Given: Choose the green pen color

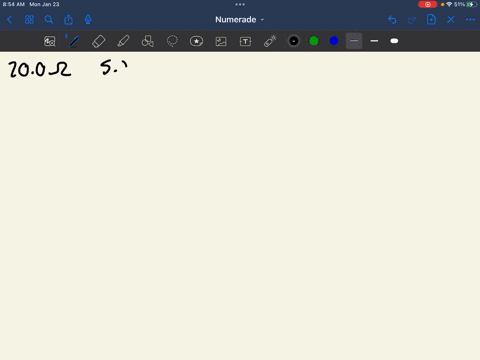Looking at the screenshot, I should 314,41.
